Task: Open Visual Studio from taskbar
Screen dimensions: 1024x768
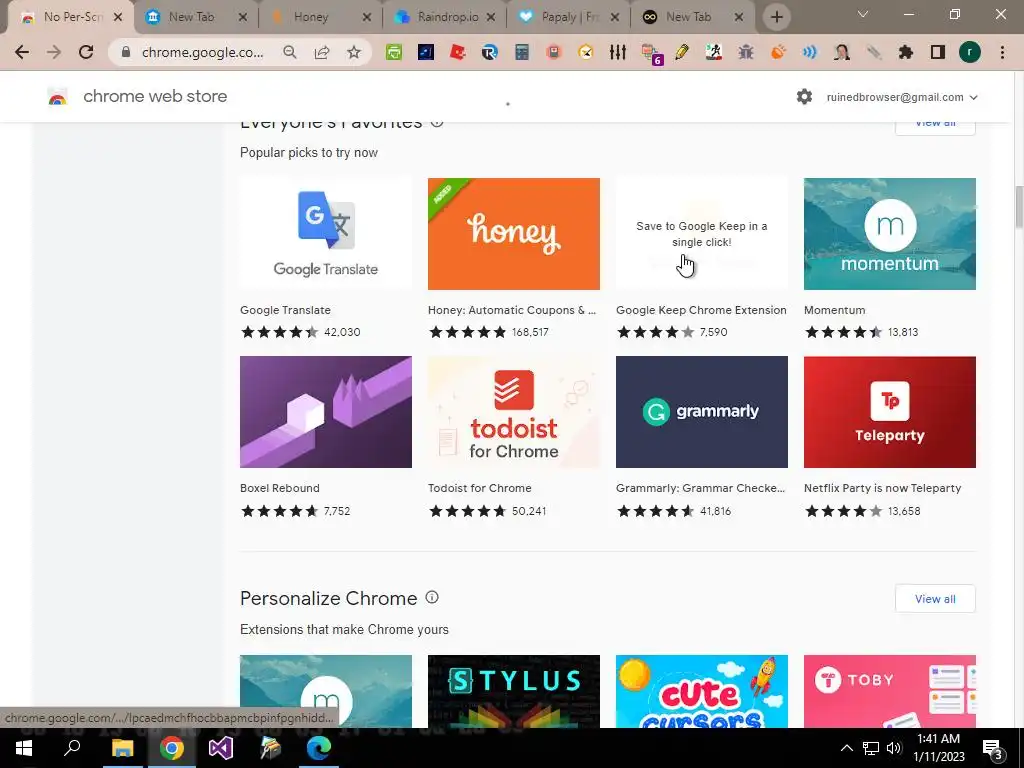Action: click(221, 748)
